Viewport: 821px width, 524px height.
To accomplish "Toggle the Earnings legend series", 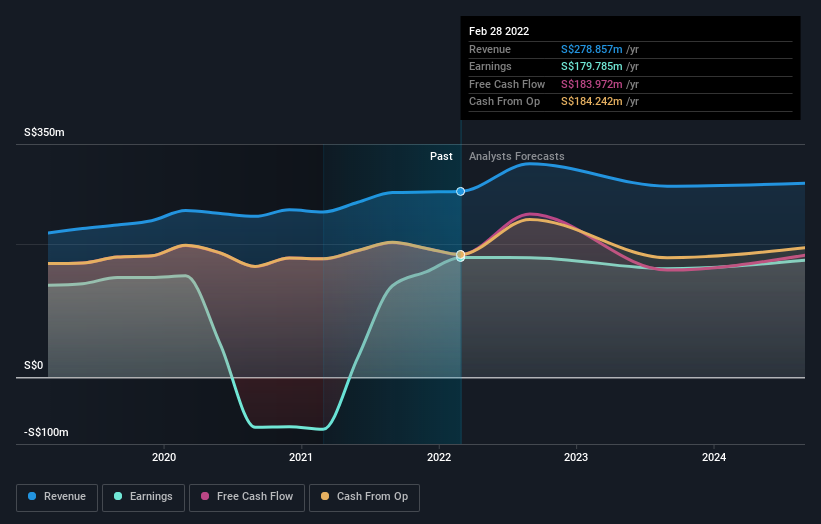I will [143, 497].
